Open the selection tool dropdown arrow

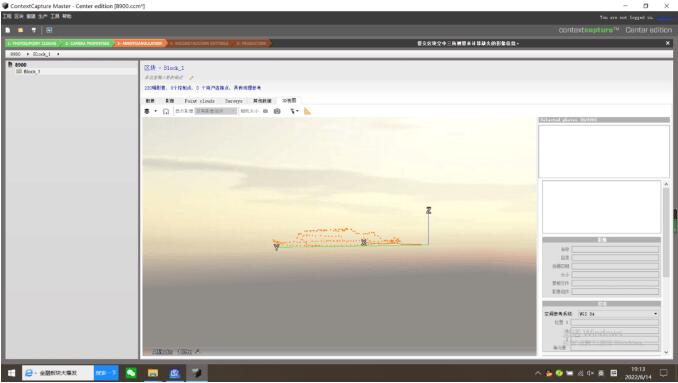click(x=298, y=112)
